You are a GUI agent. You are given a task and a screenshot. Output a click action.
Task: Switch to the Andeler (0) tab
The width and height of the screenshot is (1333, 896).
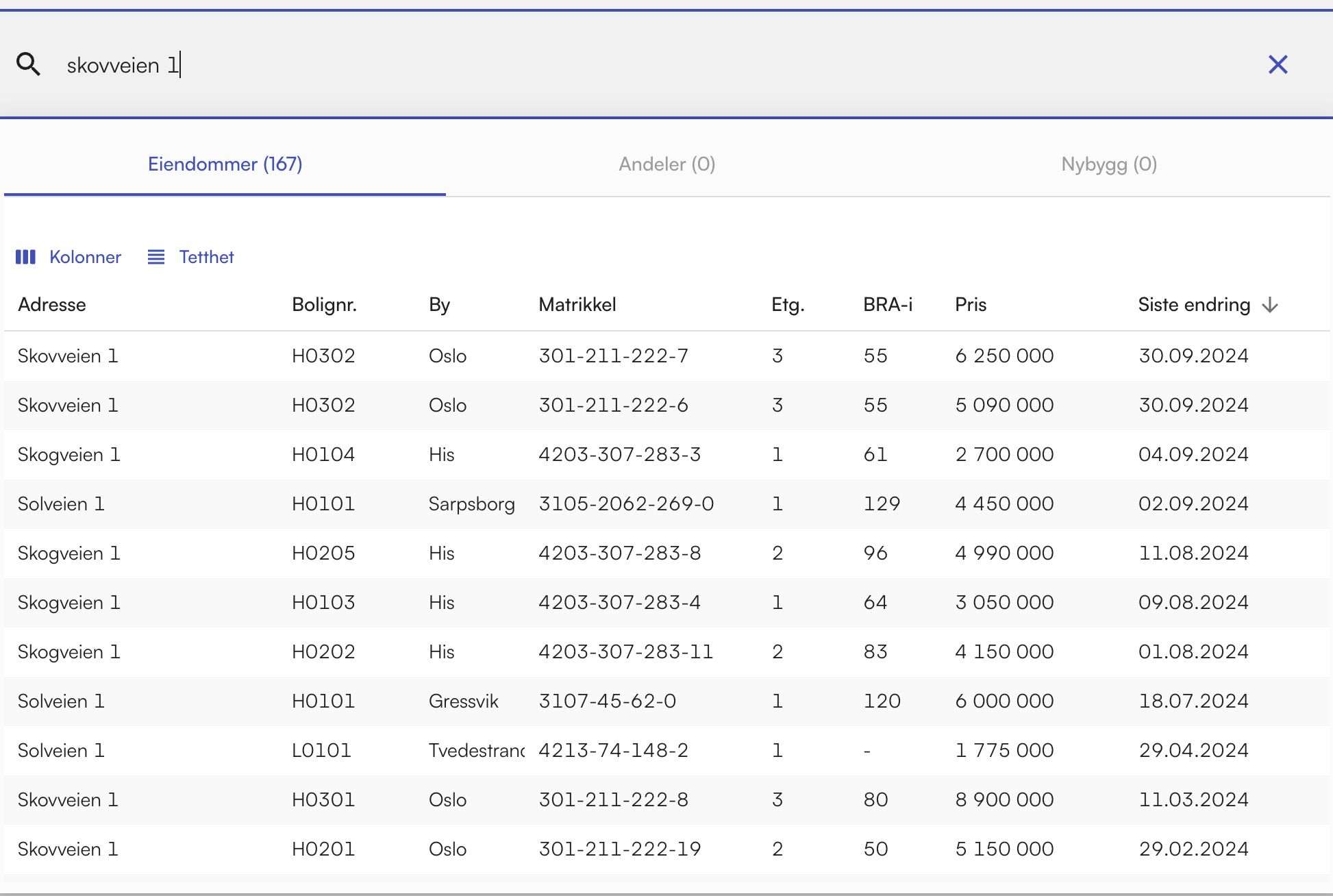(x=666, y=164)
